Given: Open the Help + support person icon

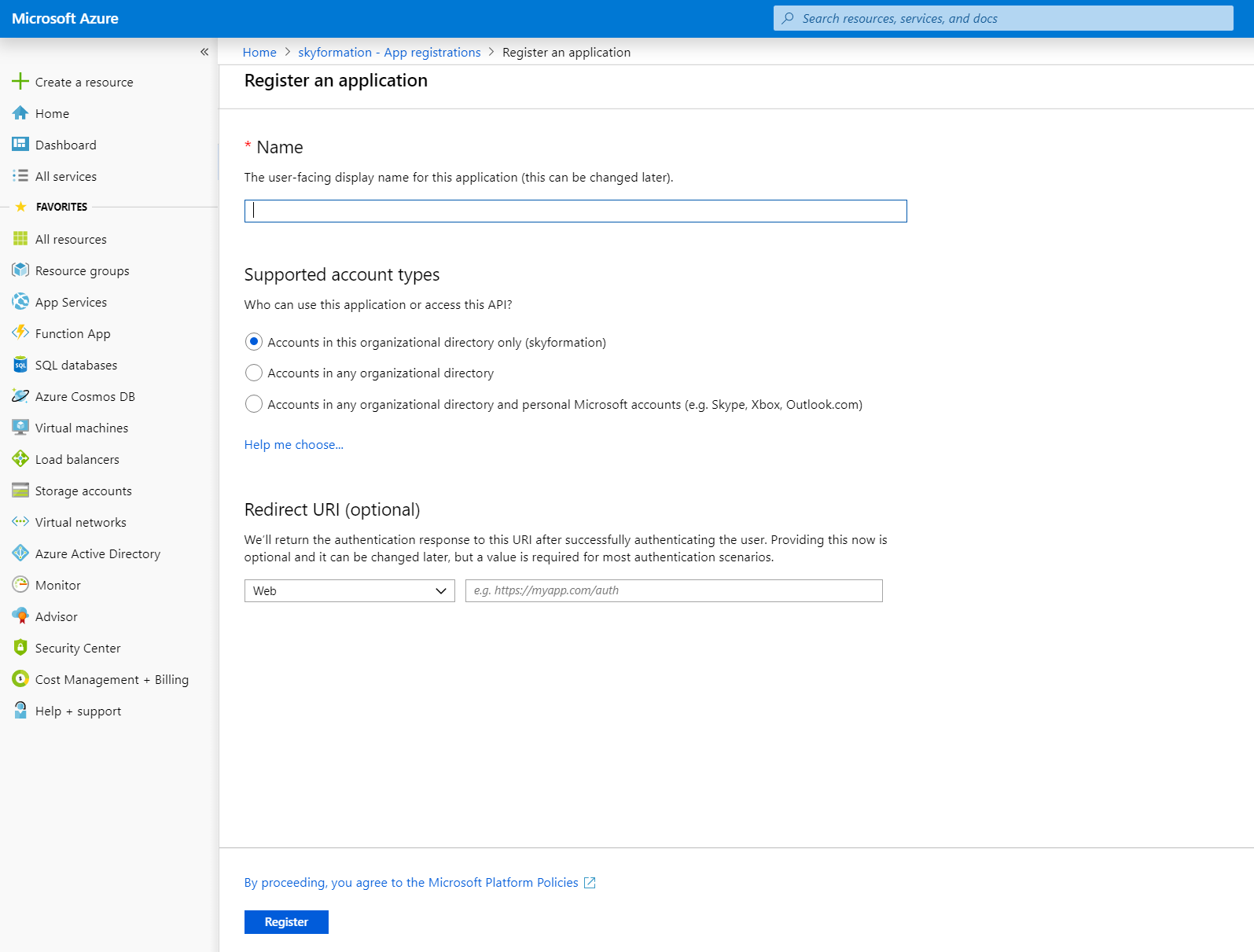Looking at the screenshot, I should [20, 710].
